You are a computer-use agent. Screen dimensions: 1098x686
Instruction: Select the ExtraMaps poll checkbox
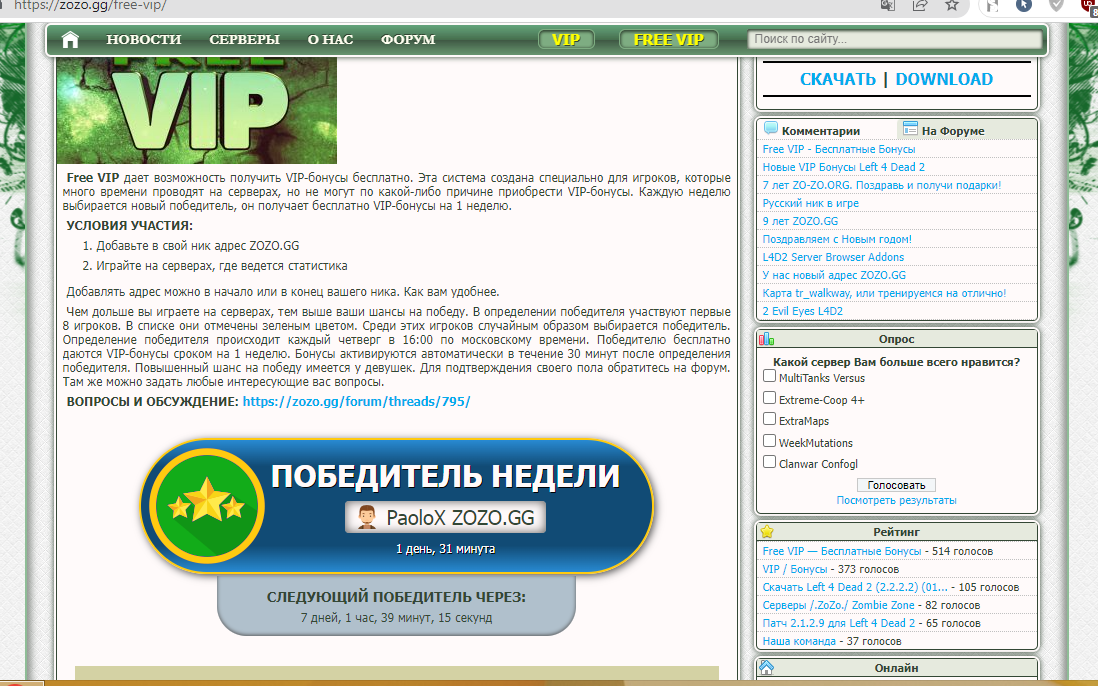pos(770,419)
